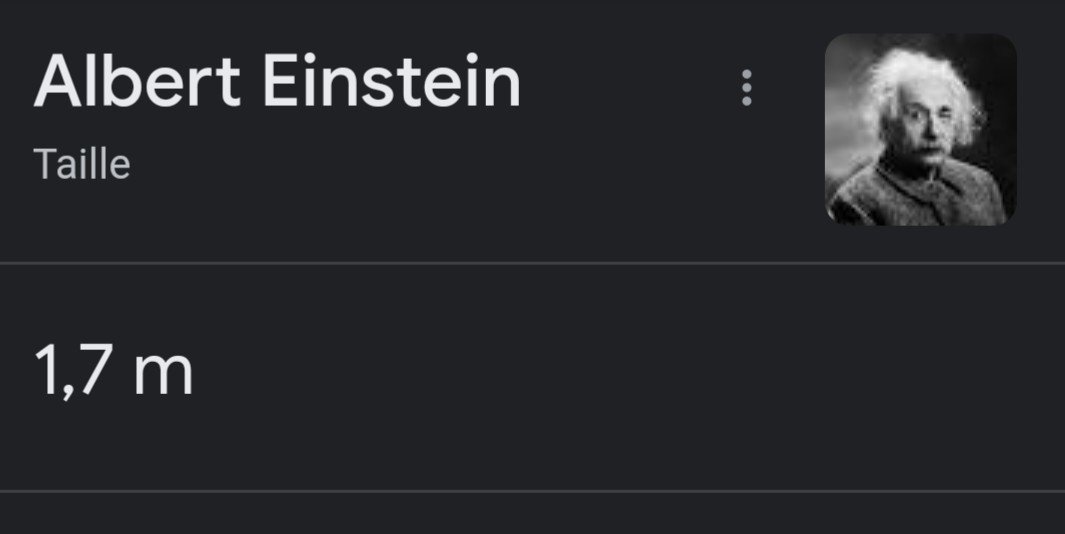Show more options via kebab icon
Image resolution: width=1065 pixels, height=534 pixels.
[x=746, y=88]
